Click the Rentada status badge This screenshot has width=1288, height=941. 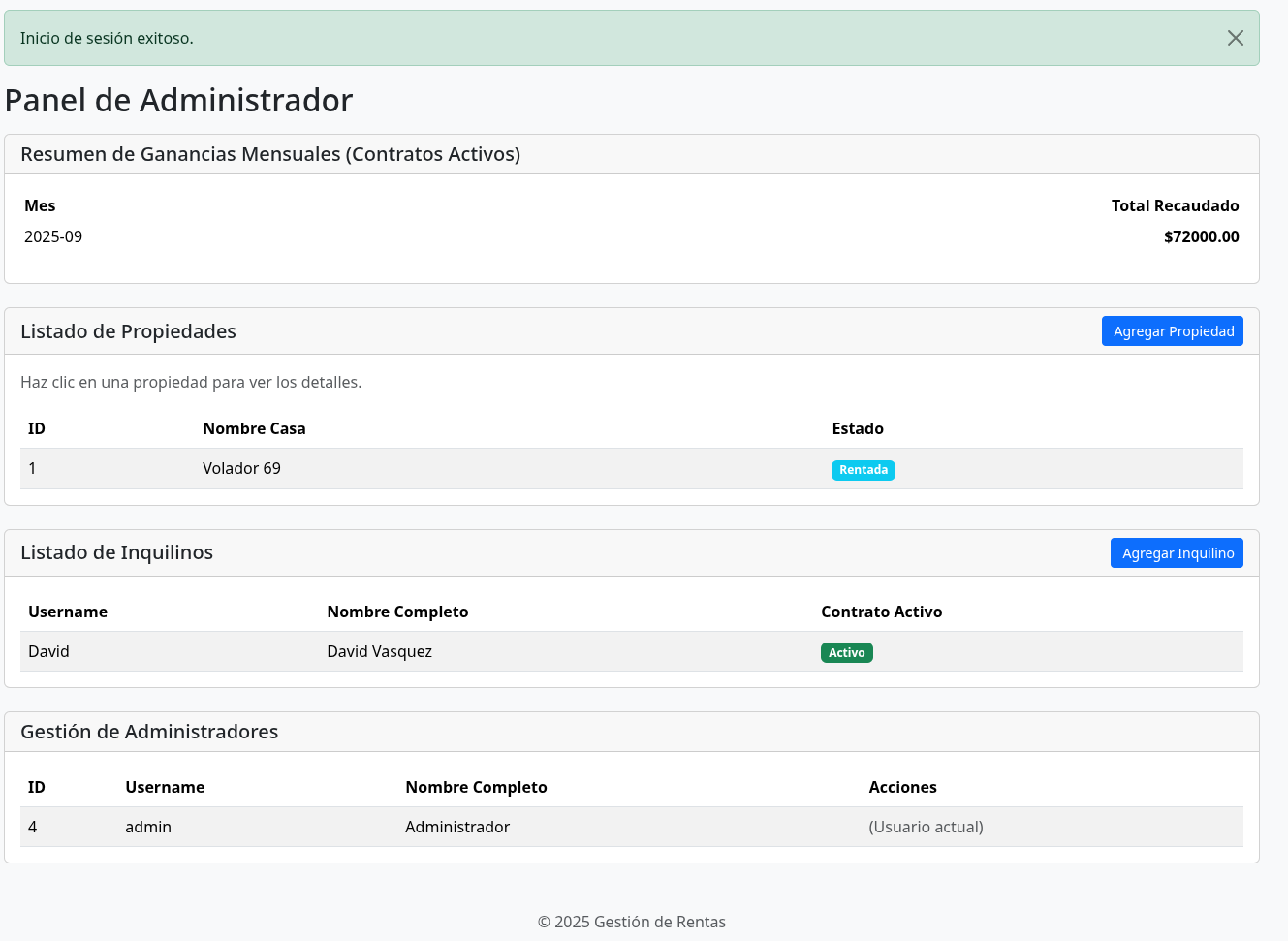(863, 470)
